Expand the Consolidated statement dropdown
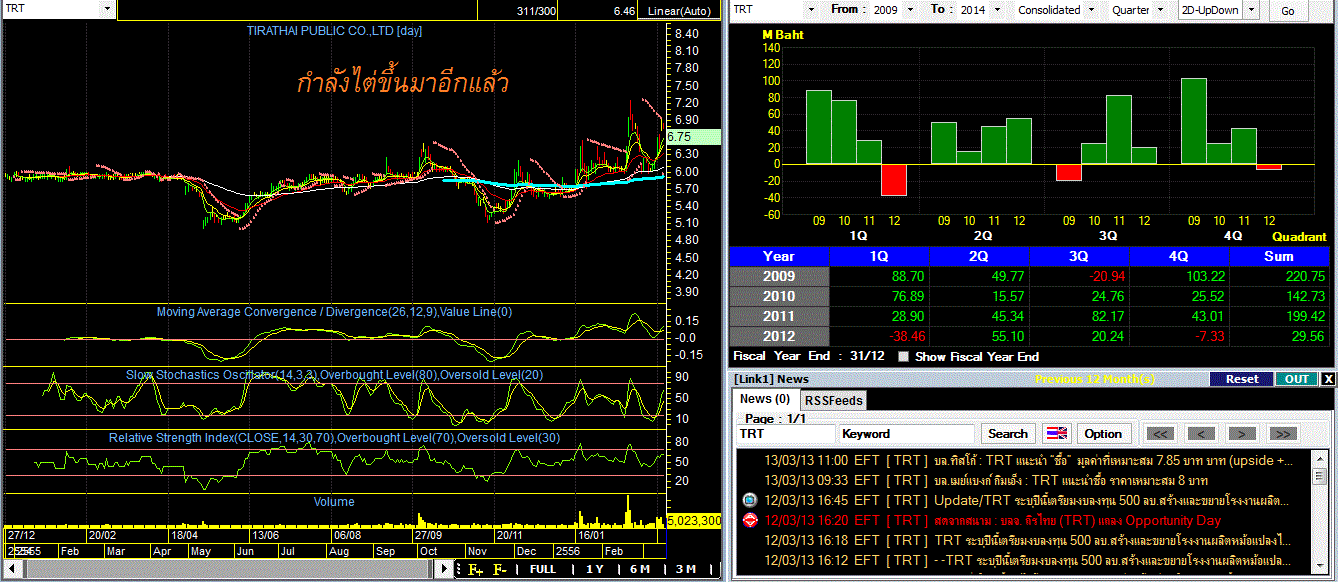Screen dimensions: 1339x582 pos(1057,10)
